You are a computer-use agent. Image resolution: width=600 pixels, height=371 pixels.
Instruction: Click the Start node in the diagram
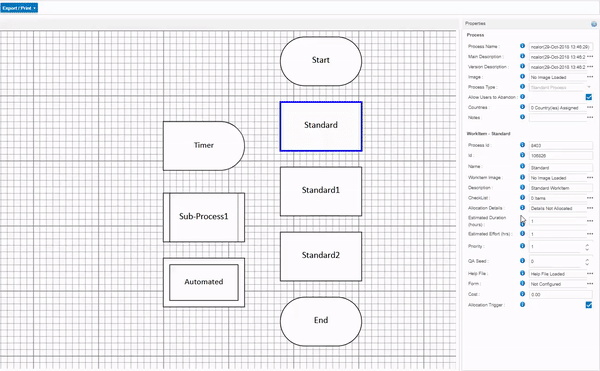[x=321, y=61]
